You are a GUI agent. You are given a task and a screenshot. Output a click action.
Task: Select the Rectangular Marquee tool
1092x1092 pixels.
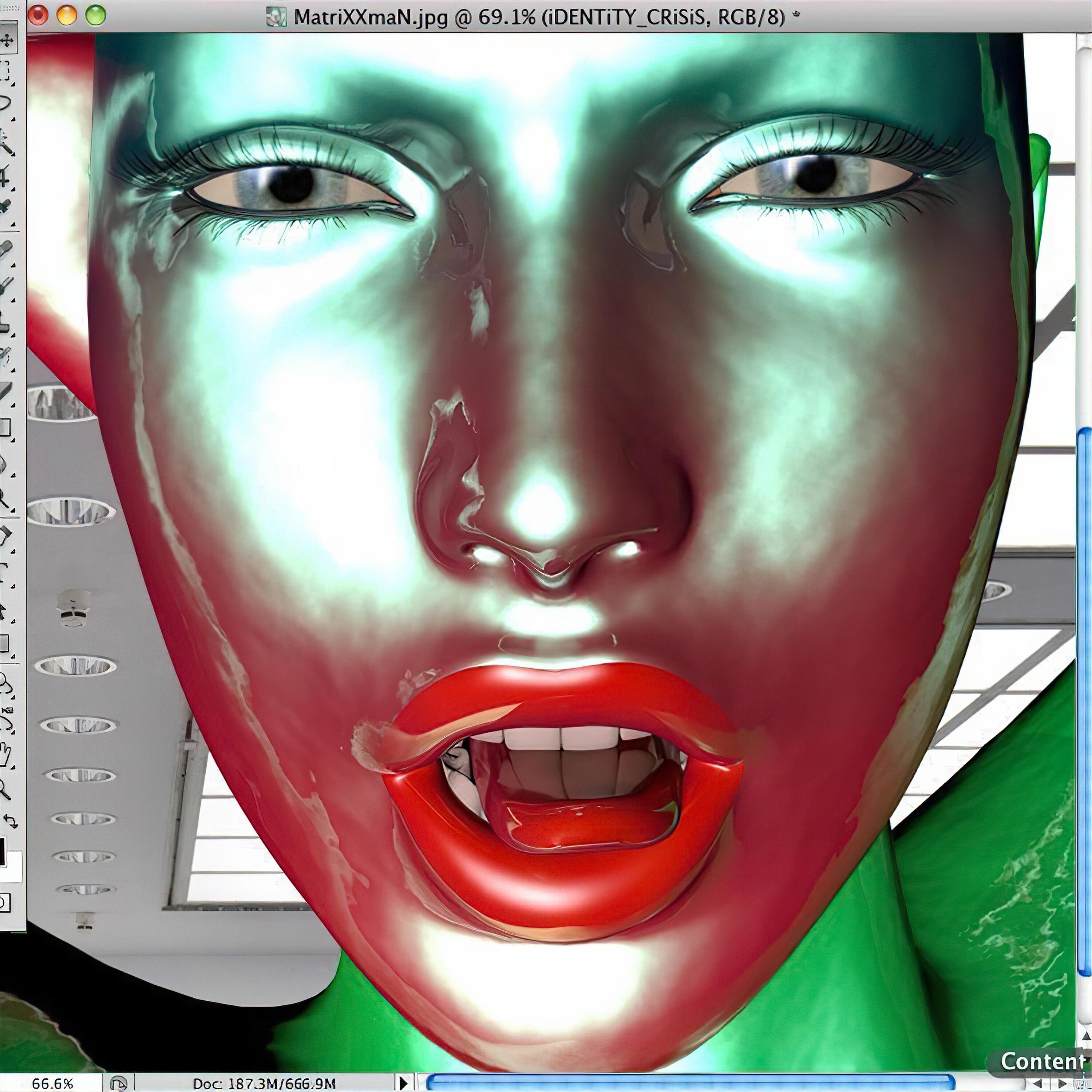pos(7,71)
